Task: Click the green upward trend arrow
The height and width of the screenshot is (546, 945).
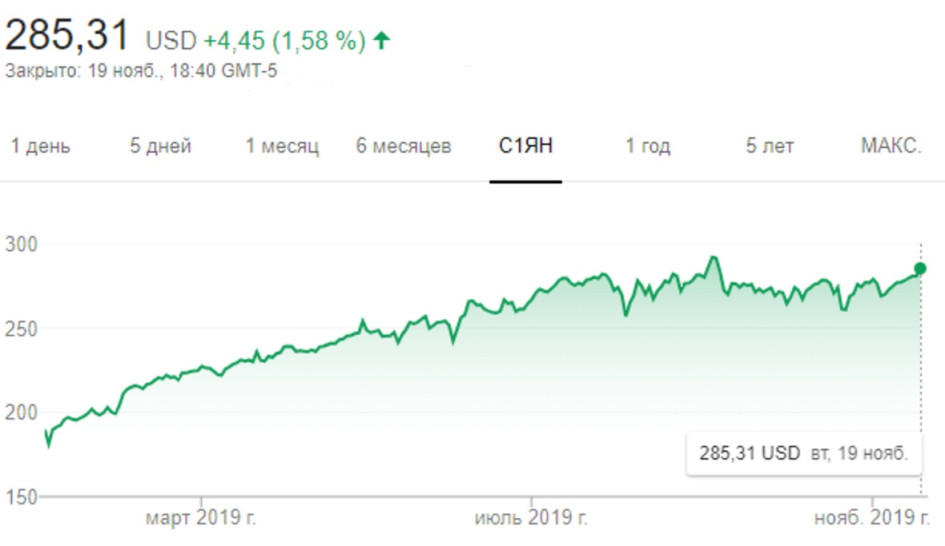Action: click(x=381, y=41)
